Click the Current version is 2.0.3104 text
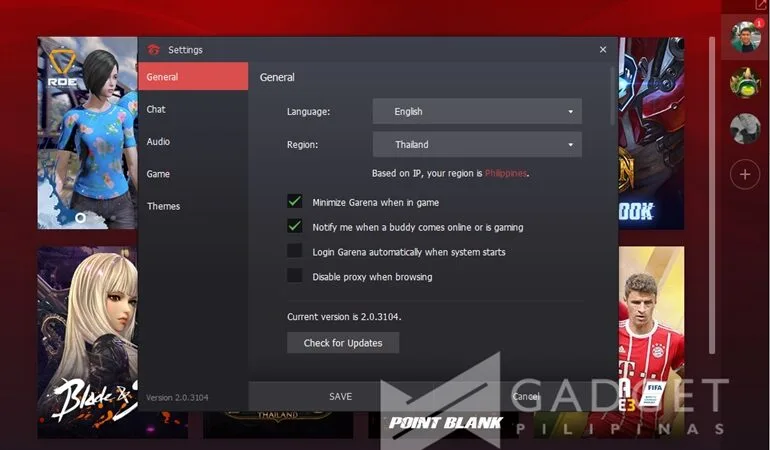 click(x=344, y=317)
